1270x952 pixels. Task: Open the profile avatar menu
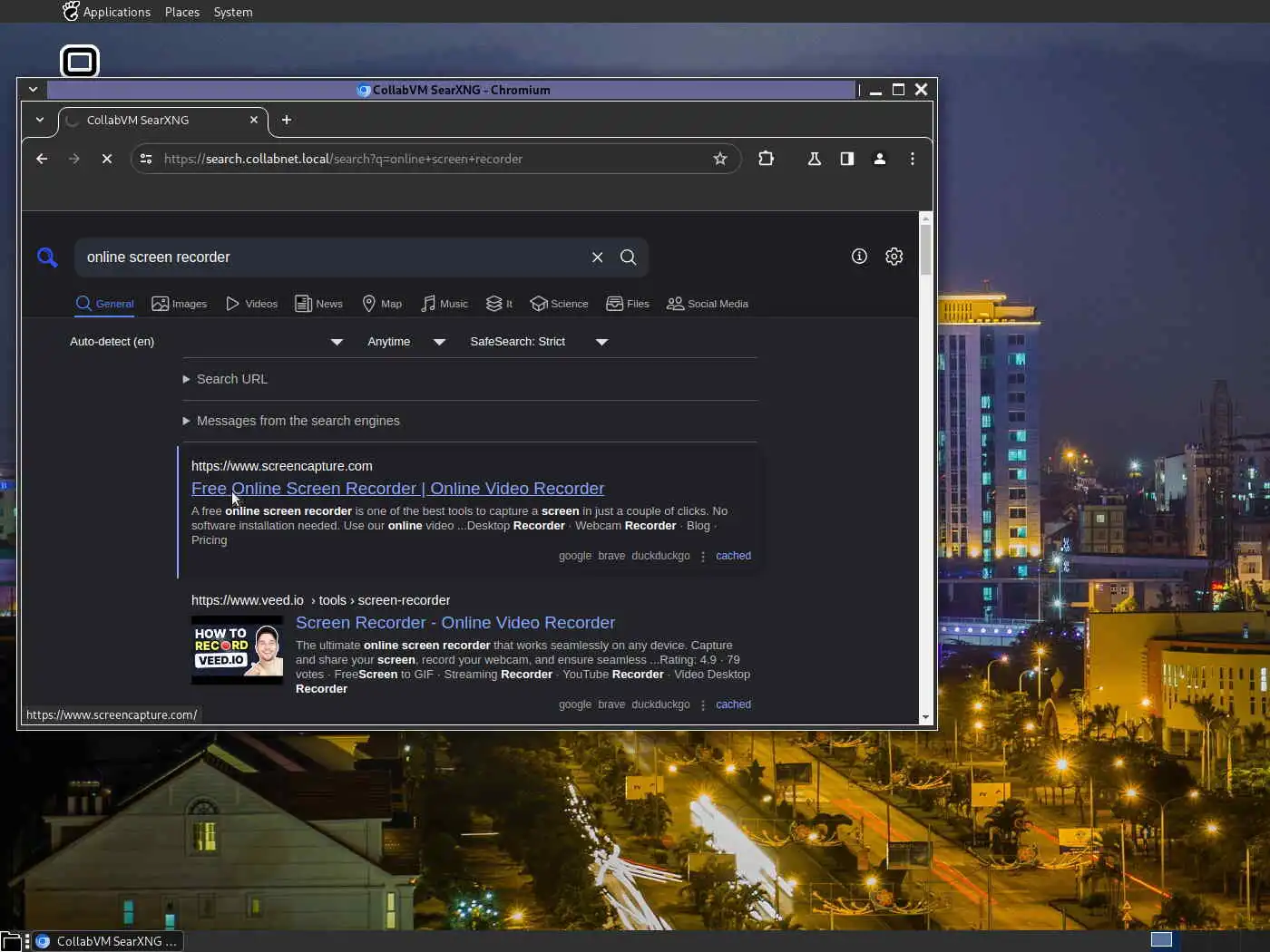[x=880, y=159]
